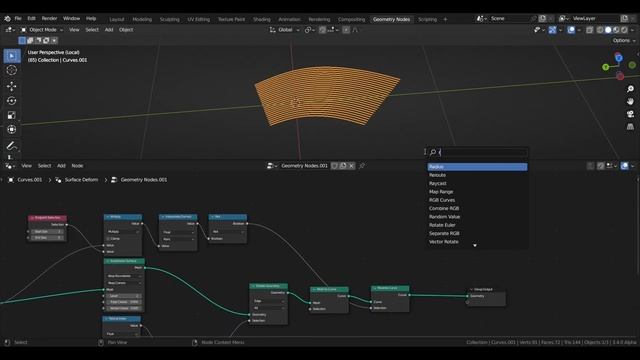Pin the node tree with pin icon
Screen dimensions: 640x360
362,166
